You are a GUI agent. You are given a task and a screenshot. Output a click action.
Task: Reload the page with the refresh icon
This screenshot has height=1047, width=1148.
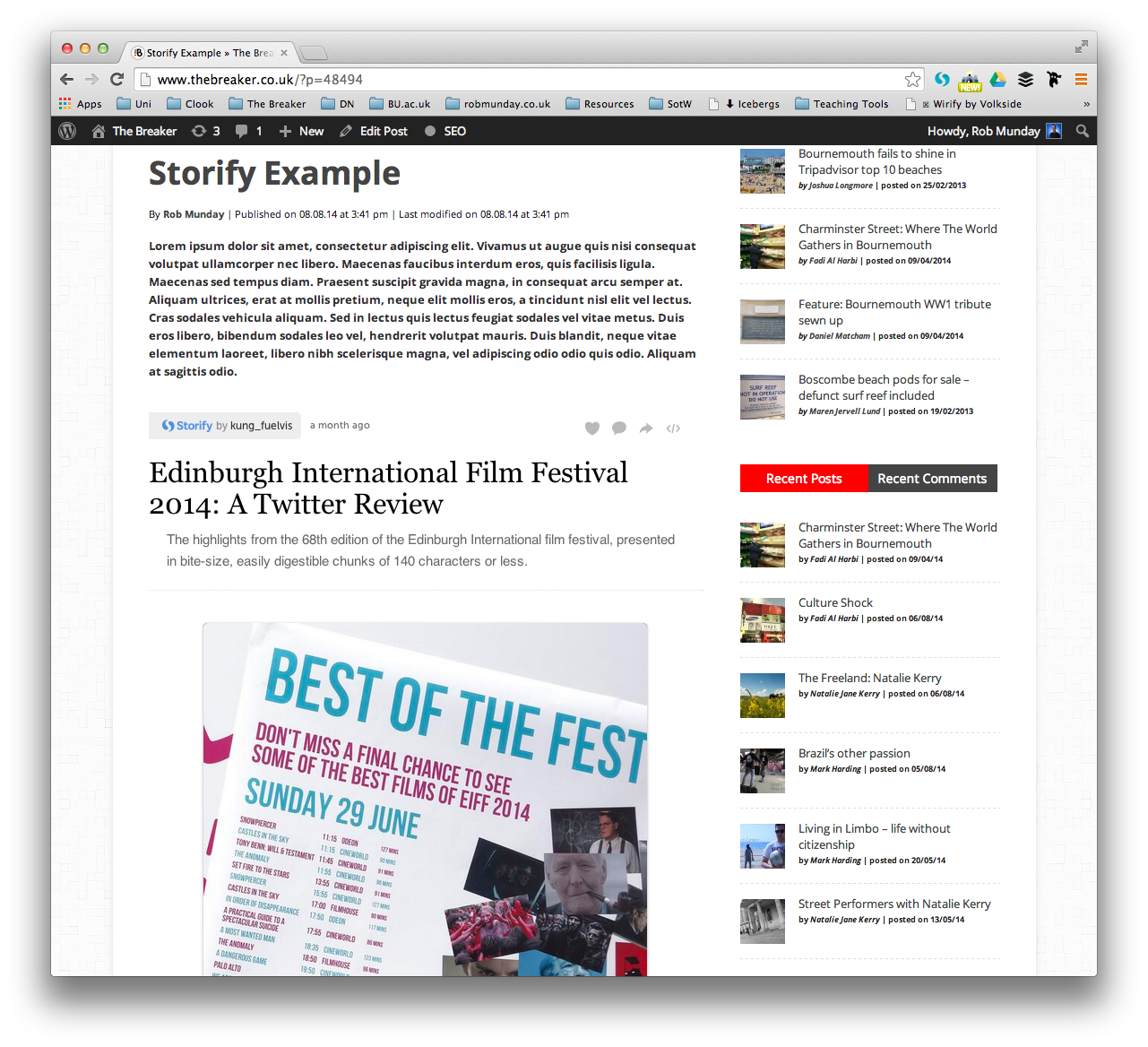click(117, 79)
